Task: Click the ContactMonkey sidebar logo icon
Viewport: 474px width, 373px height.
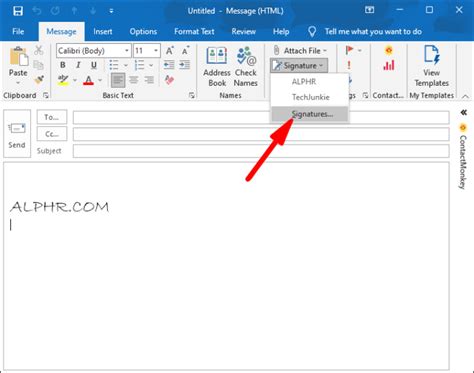Action: 463,127
